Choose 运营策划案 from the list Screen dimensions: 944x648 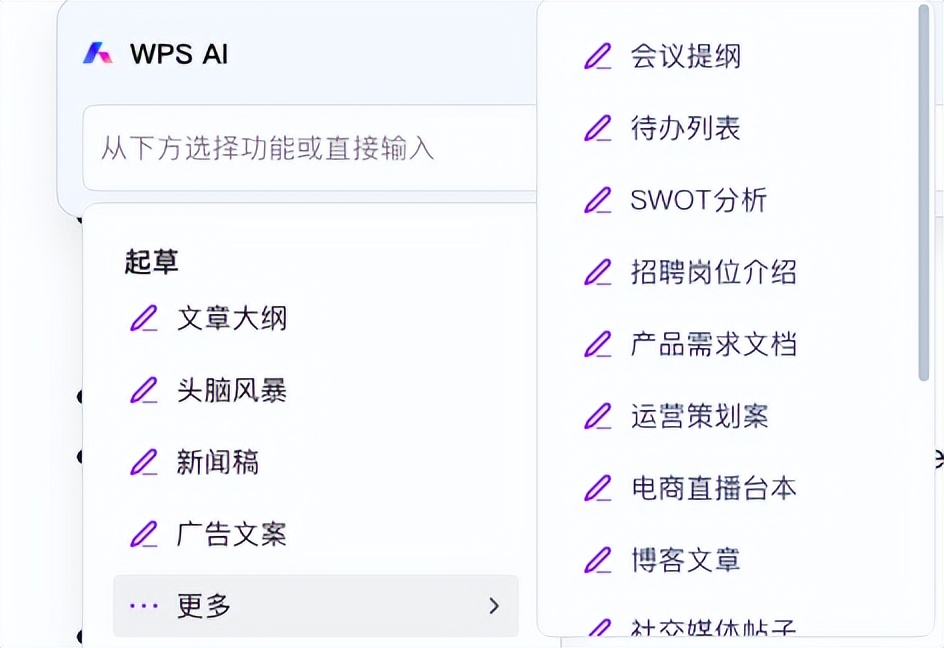[x=698, y=416]
